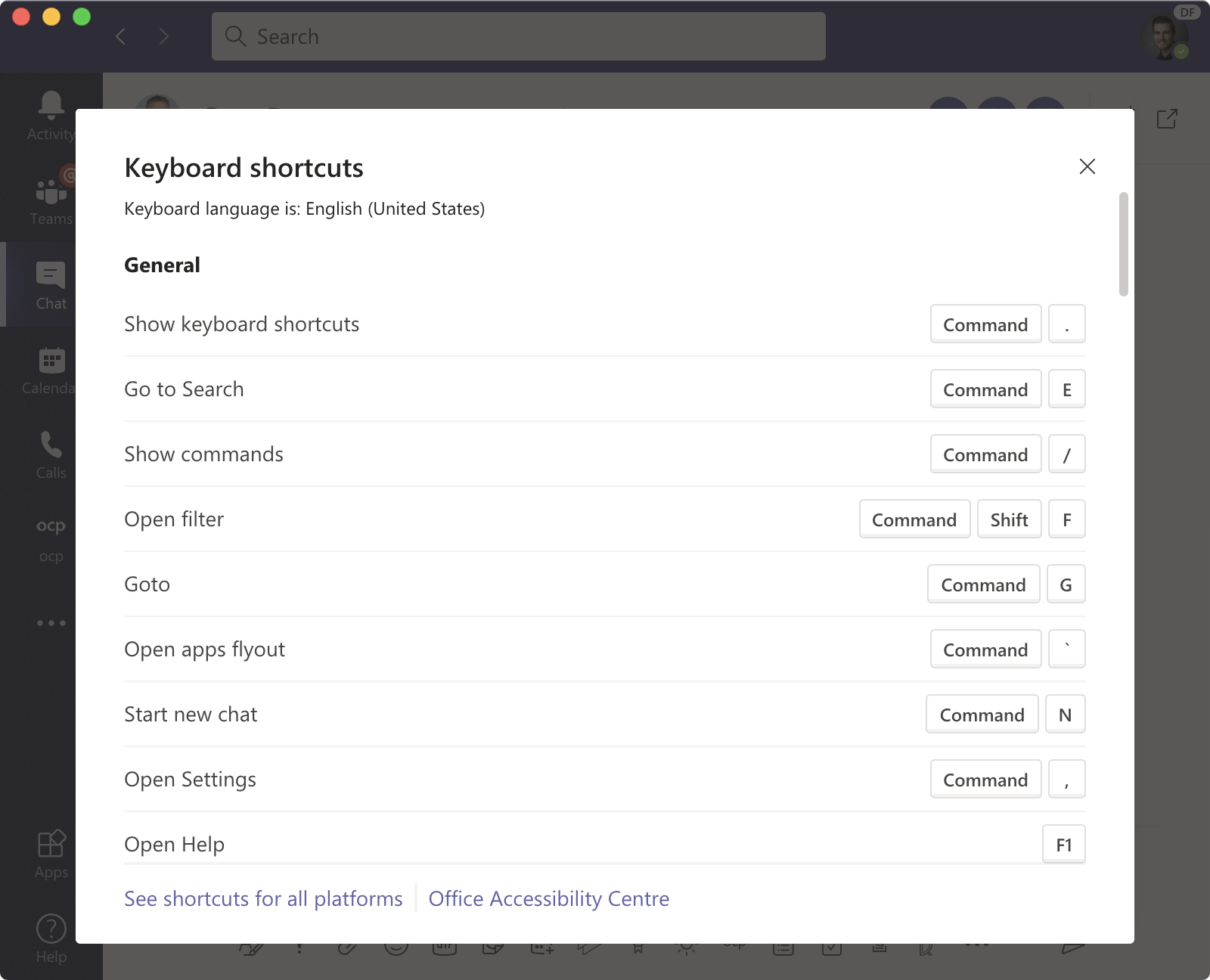Open Teams in the left sidebar
Image resolution: width=1210 pixels, height=980 pixels.
[x=51, y=200]
